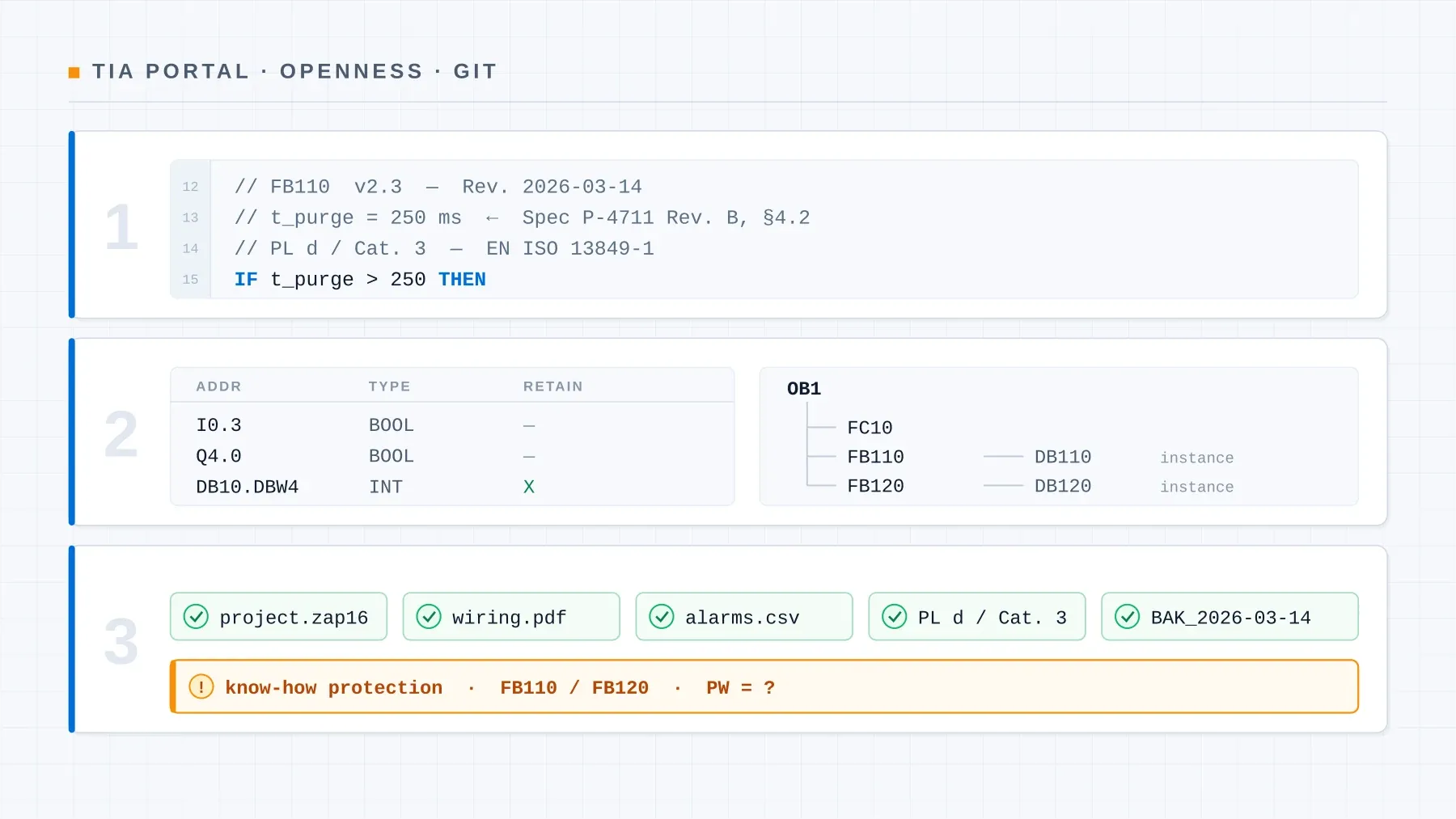Select FC10 in the call tree
Image resolution: width=1456 pixels, height=819 pixels.
[870, 428]
